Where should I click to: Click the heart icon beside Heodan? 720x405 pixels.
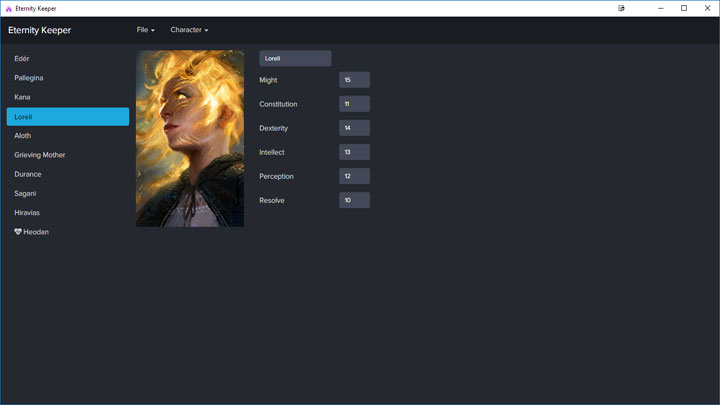click(18, 232)
